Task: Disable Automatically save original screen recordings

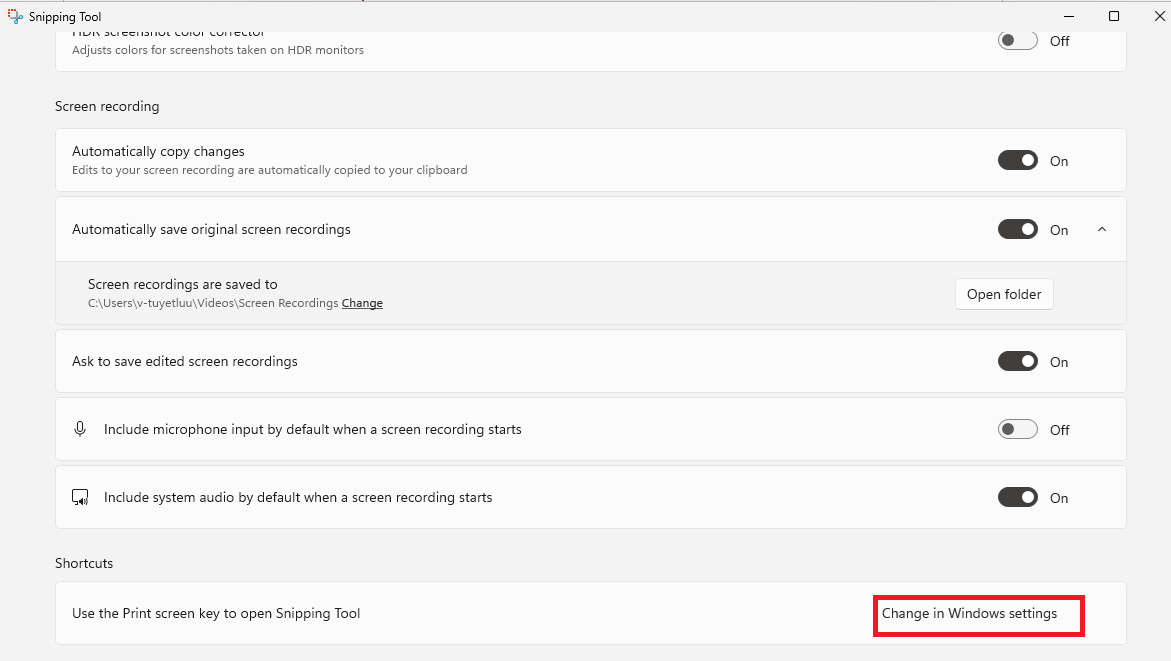Action: (x=1017, y=229)
